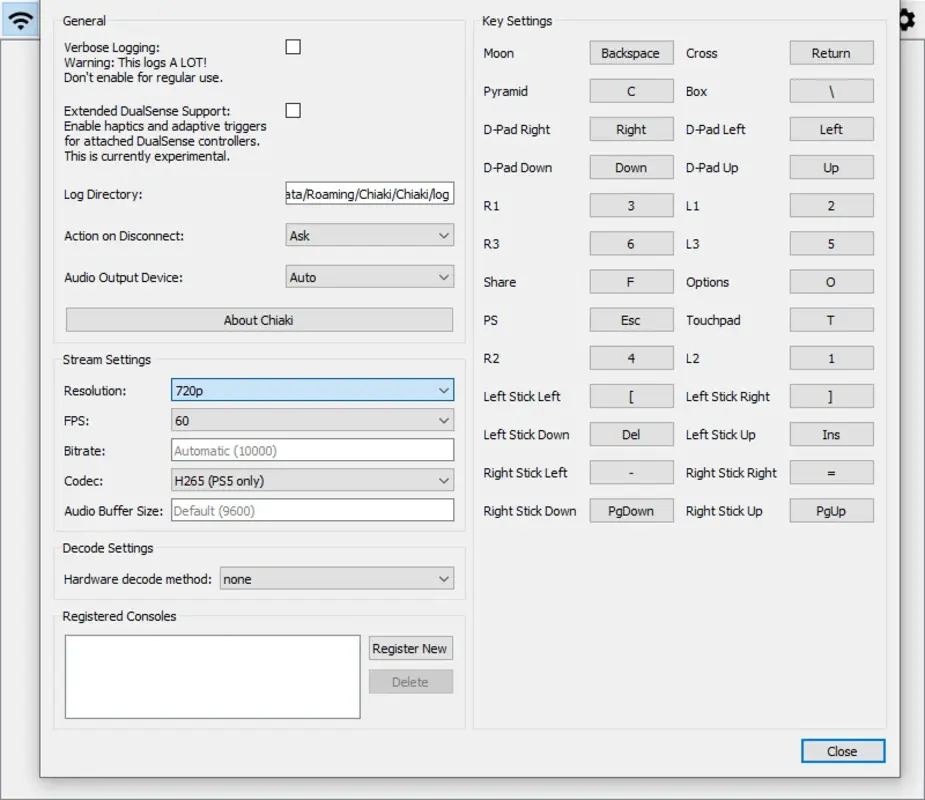This screenshot has width=925, height=800.
Task: Select the Audio Buffer Size field
Action: click(x=311, y=510)
